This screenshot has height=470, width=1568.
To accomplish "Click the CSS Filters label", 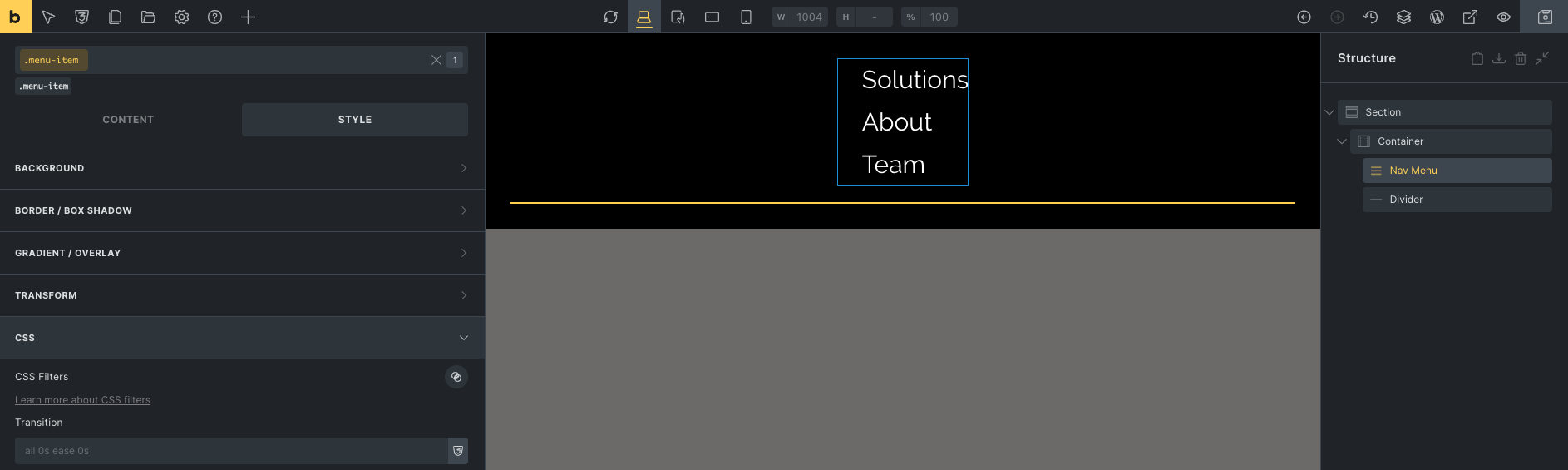I will tap(42, 377).
